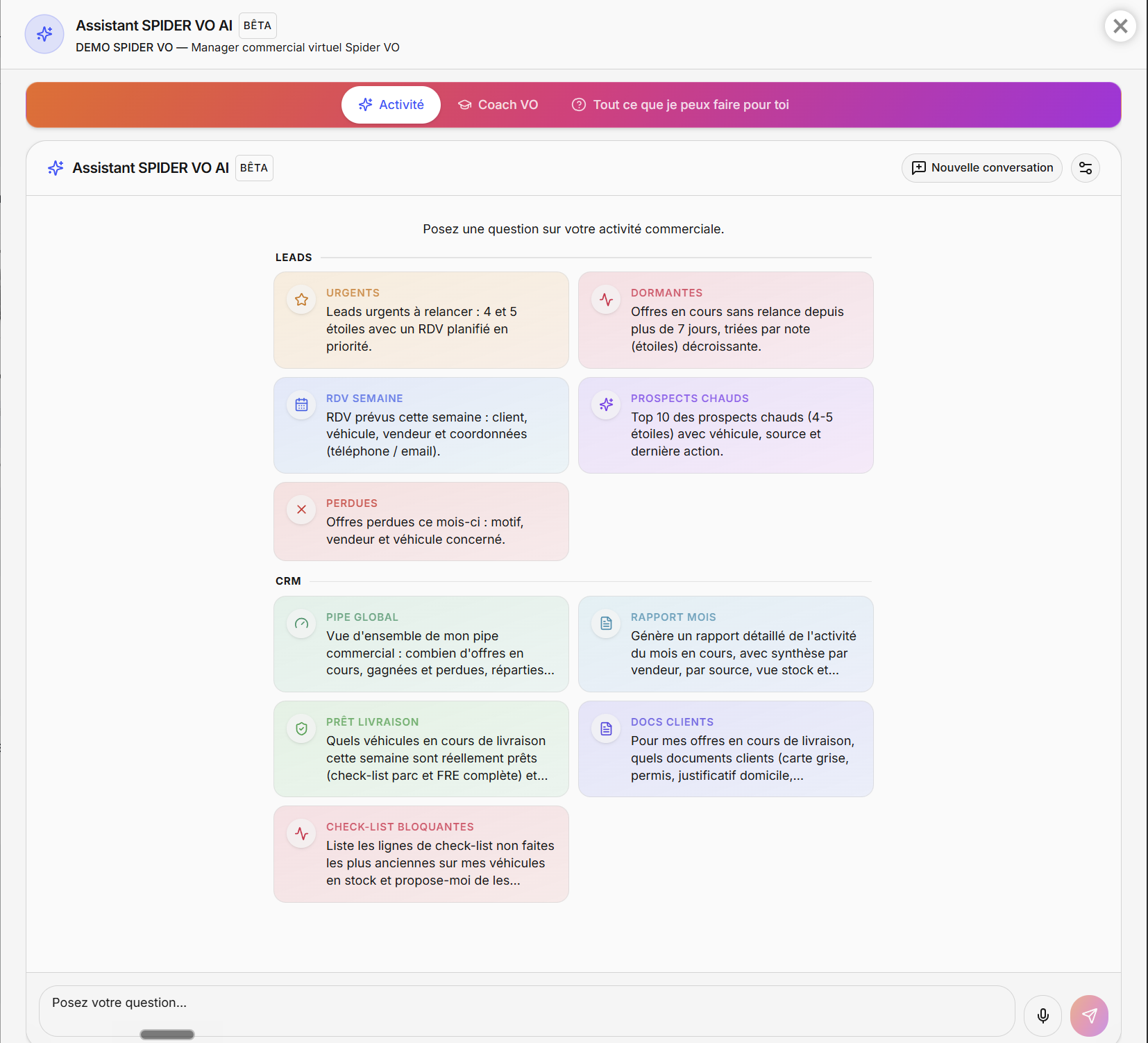
Task: Click the sparkle avatar icon in header
Action: pyautogui.click(x=44, y=34)
